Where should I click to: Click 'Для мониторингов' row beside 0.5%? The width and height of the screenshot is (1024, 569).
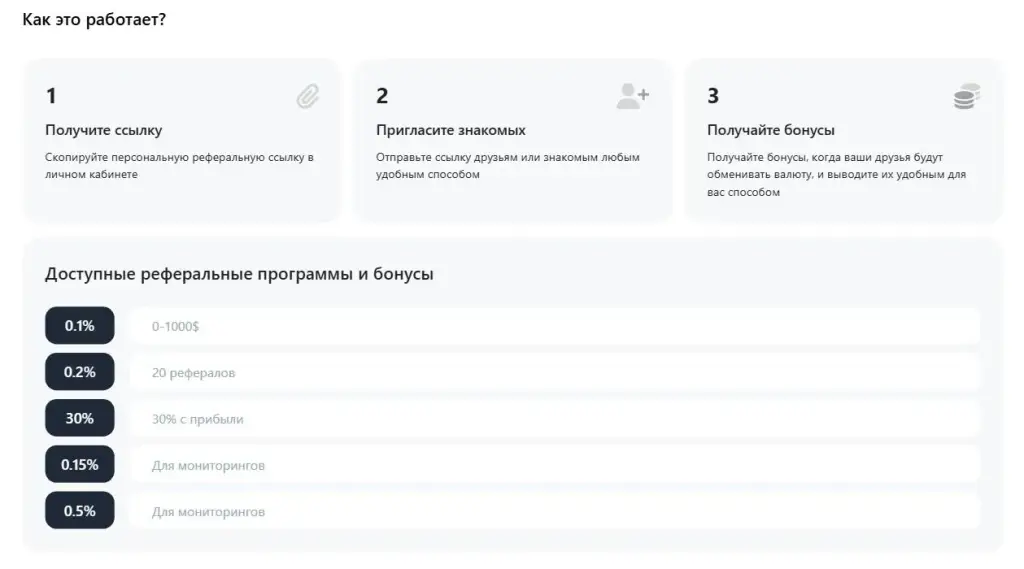pos(554,512)
